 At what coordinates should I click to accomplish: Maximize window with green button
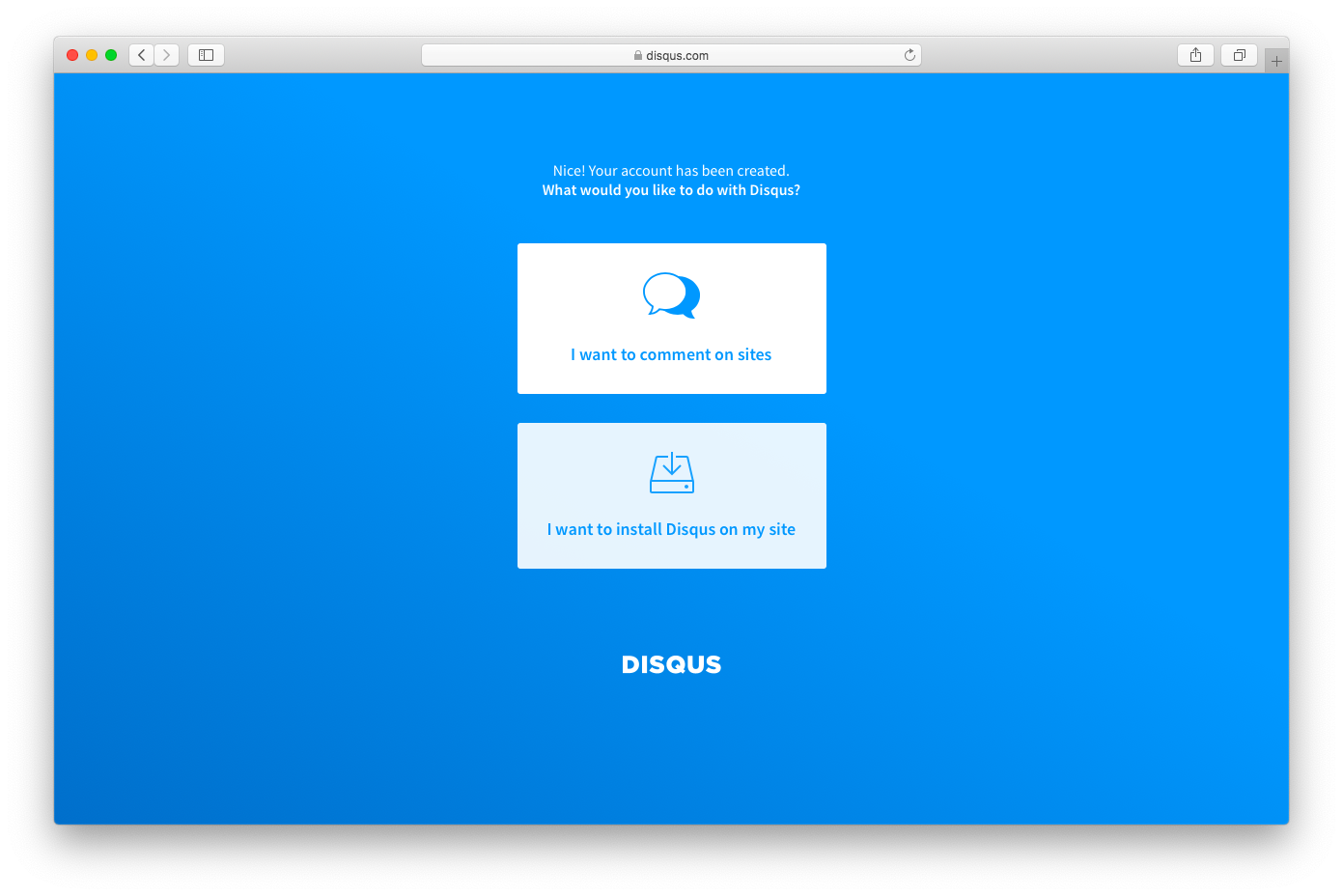pos(111,55)
